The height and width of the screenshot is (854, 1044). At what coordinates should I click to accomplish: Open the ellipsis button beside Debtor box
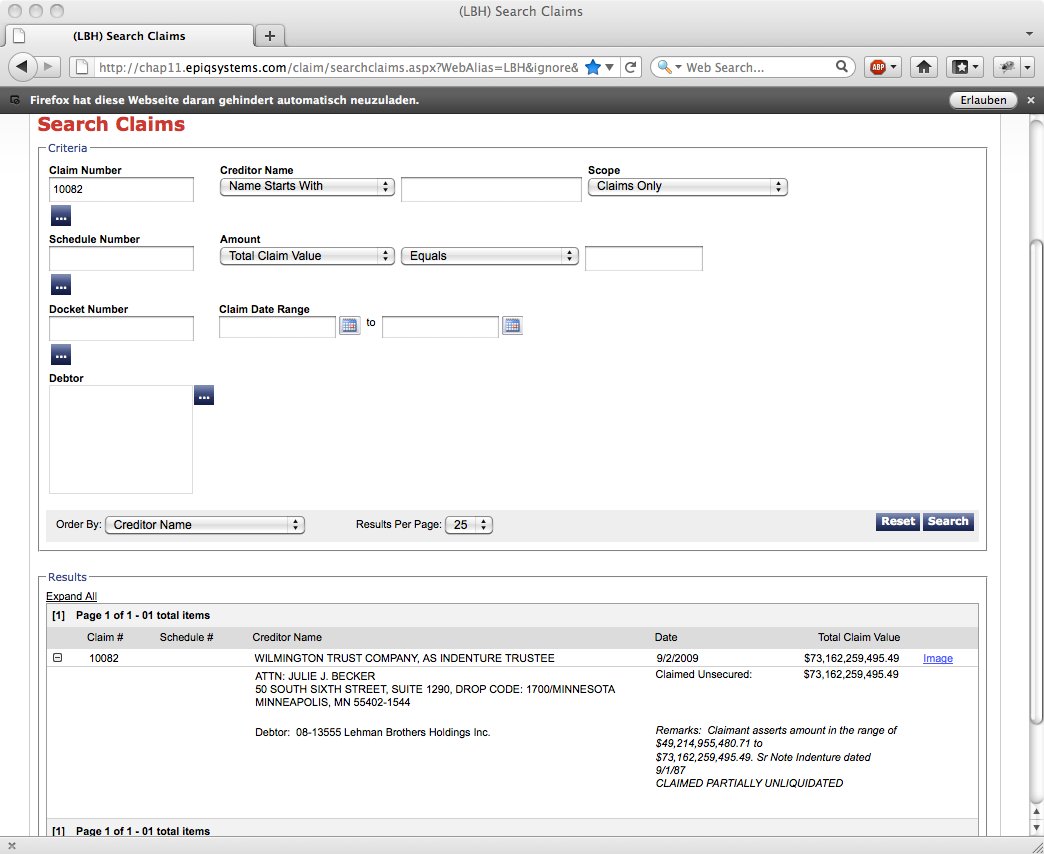click(204, 395)
